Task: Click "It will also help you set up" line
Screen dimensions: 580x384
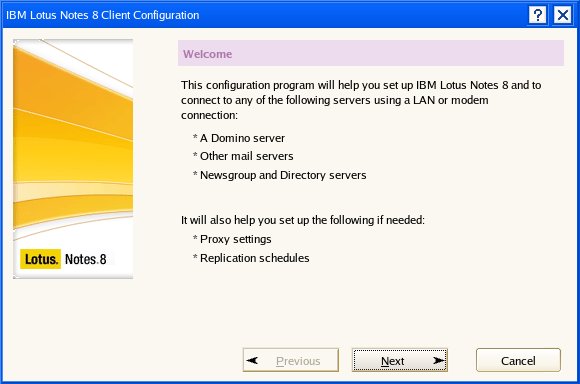Action: [x=303, y=220]
